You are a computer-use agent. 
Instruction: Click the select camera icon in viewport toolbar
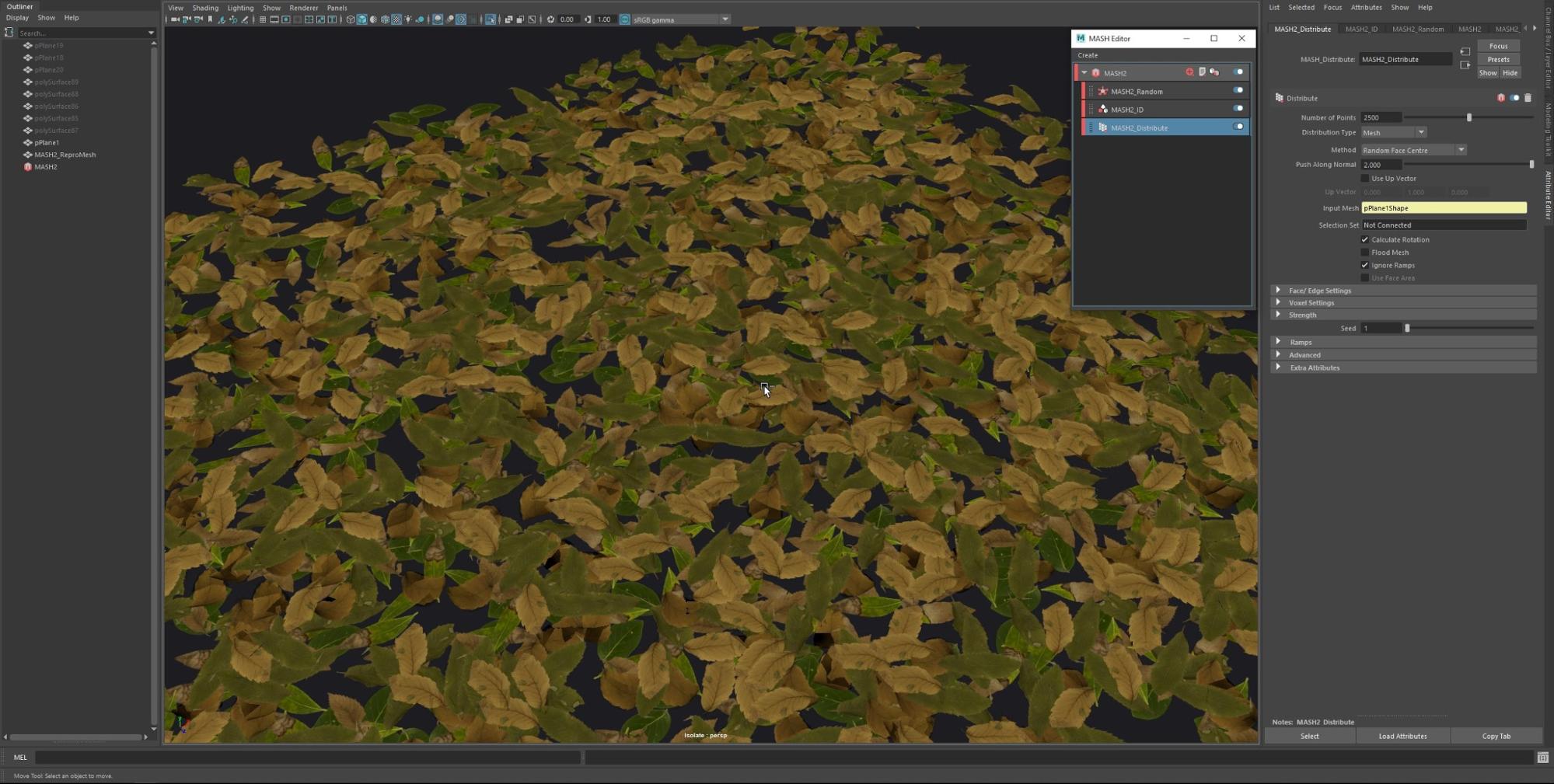click(175, 19)
